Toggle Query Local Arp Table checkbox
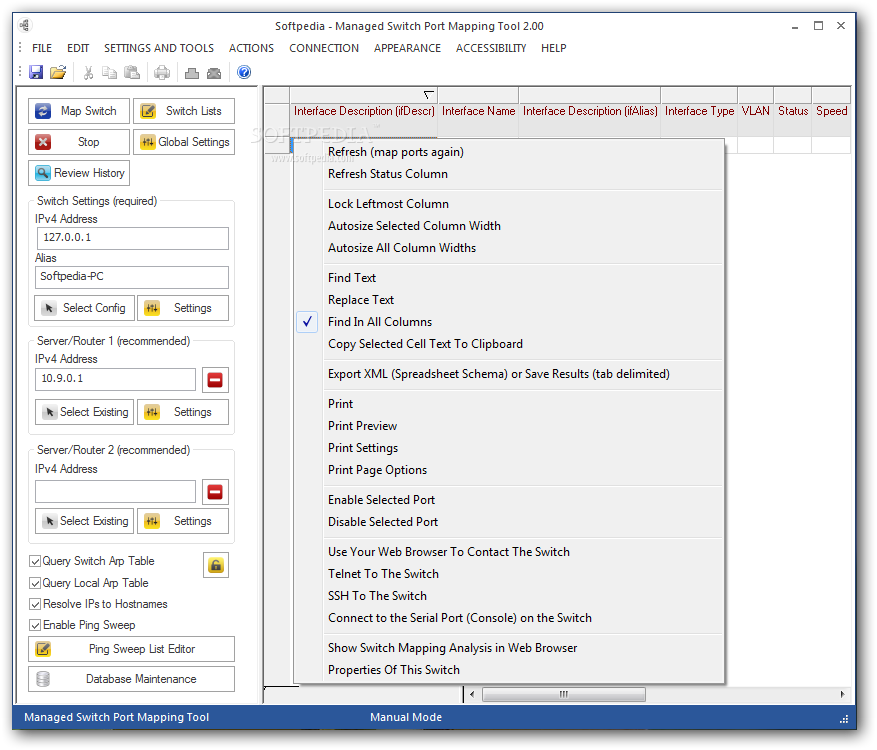The height and width of the screenshot is (750, 877). [x=35, y=583]
